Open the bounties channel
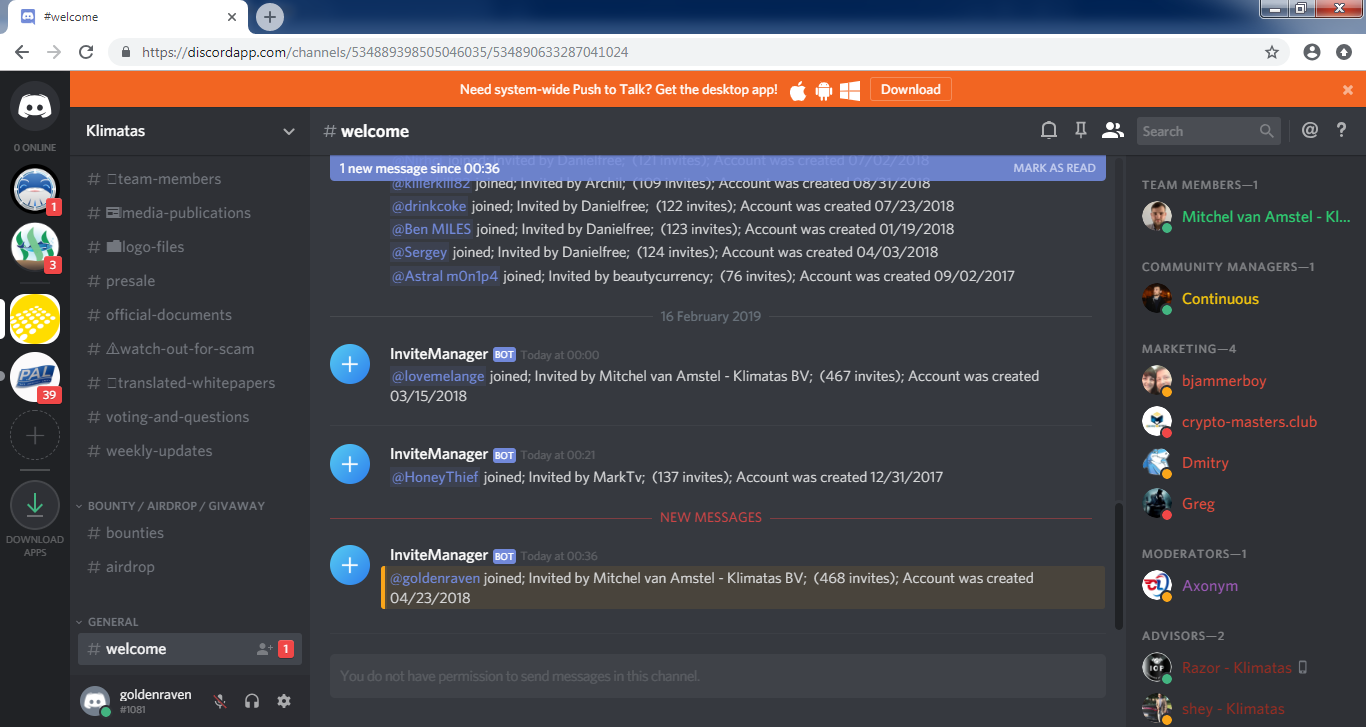Image resolution: width=1366 pixels, height=727 pixels. pos(190,533)
